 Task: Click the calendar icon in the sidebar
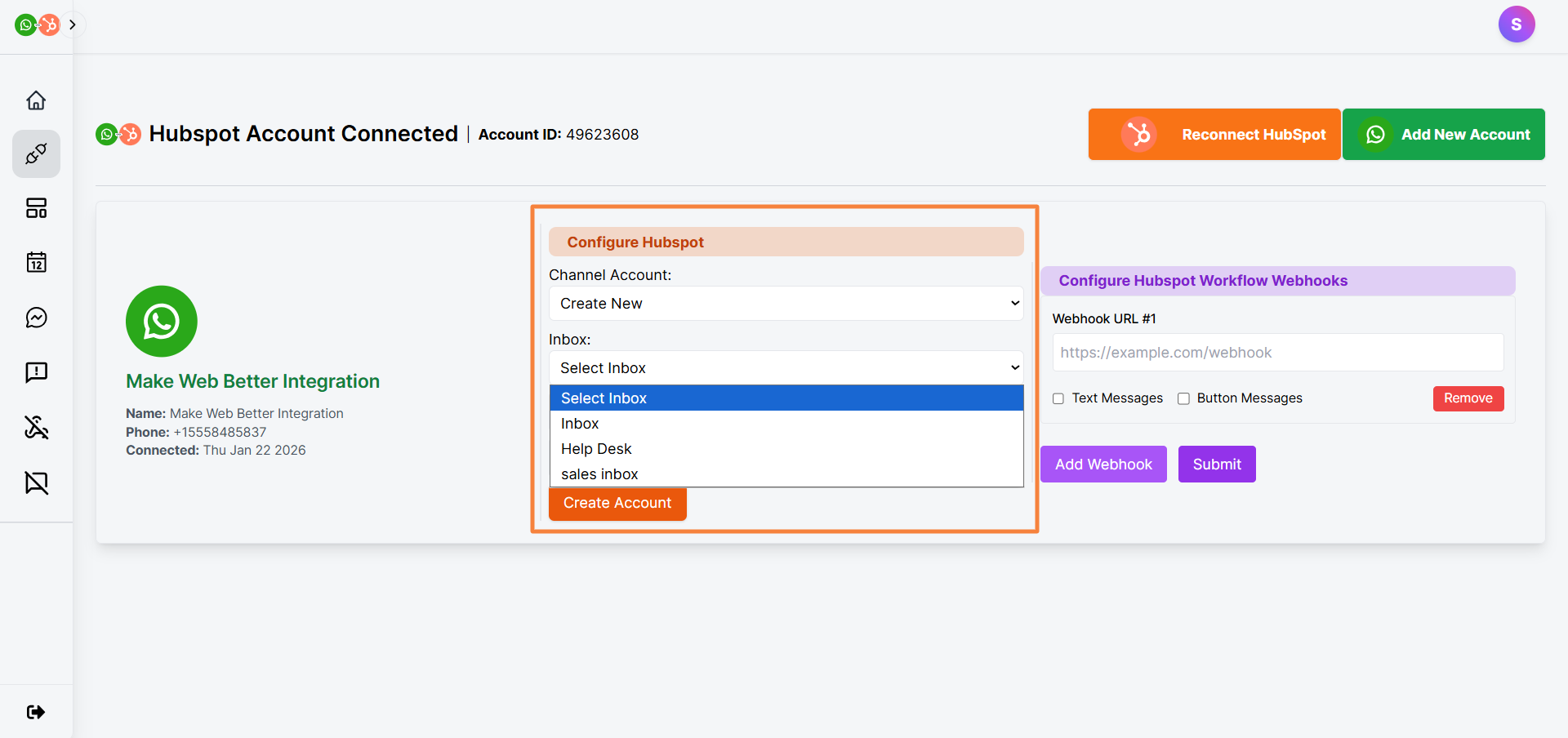(x=36, y=263)
